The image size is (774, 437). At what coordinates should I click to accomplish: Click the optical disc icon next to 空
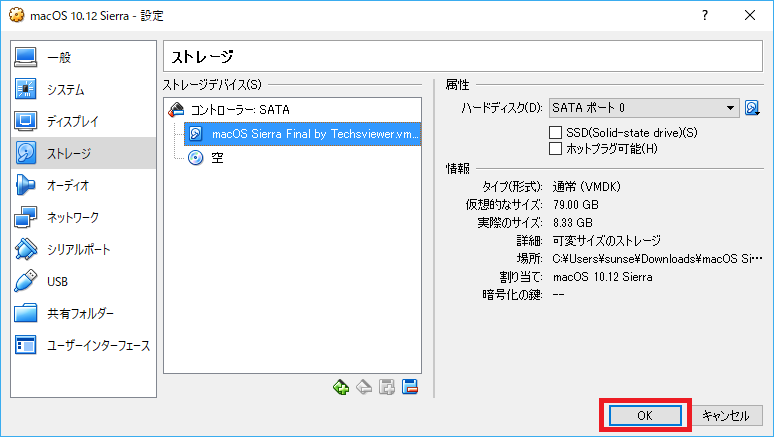[x=196, y=158]
